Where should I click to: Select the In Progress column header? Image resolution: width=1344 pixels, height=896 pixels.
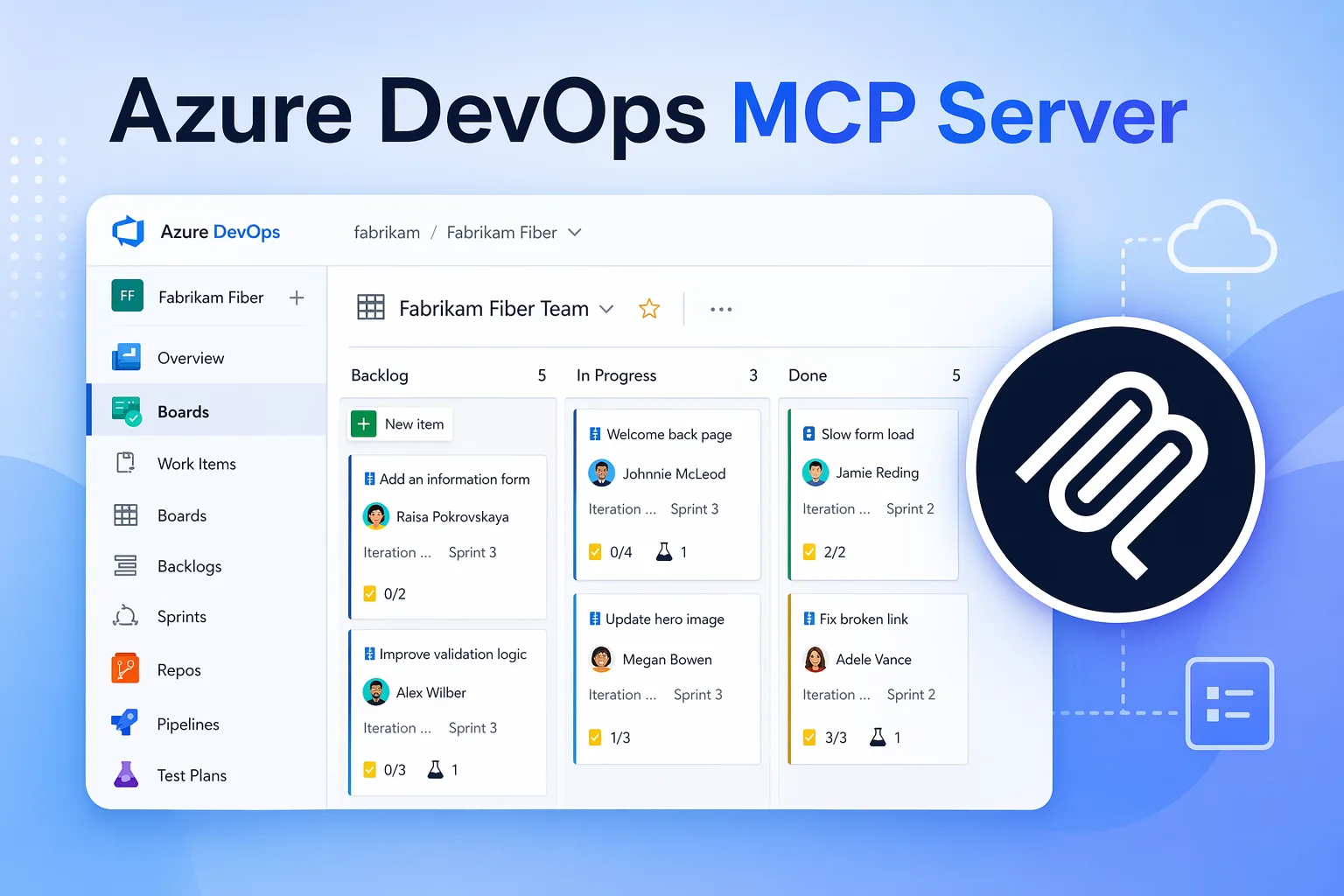(x=616, y=374)
